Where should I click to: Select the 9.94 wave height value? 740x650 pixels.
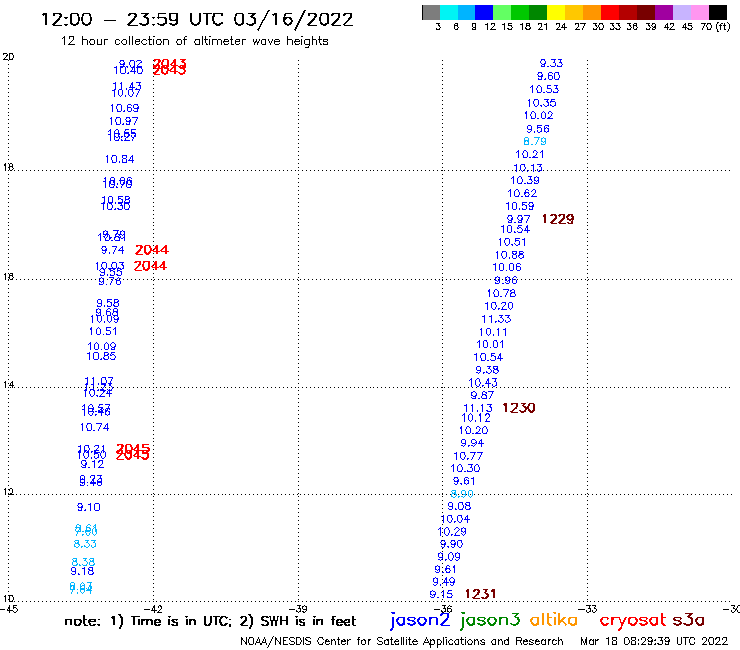pyautogui.click(x=472, y=443)
